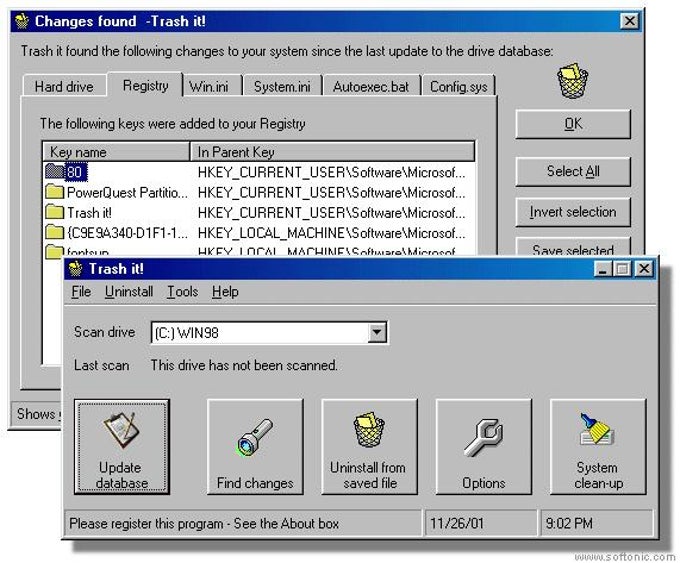This screenshot has height=563, width=680.
Task: Click the Update database label text
Action: (121, 475)
